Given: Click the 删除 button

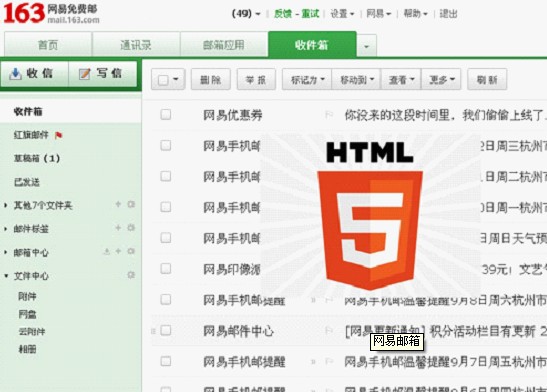Looking at the screenshot, I should click(x=211, y=80).
